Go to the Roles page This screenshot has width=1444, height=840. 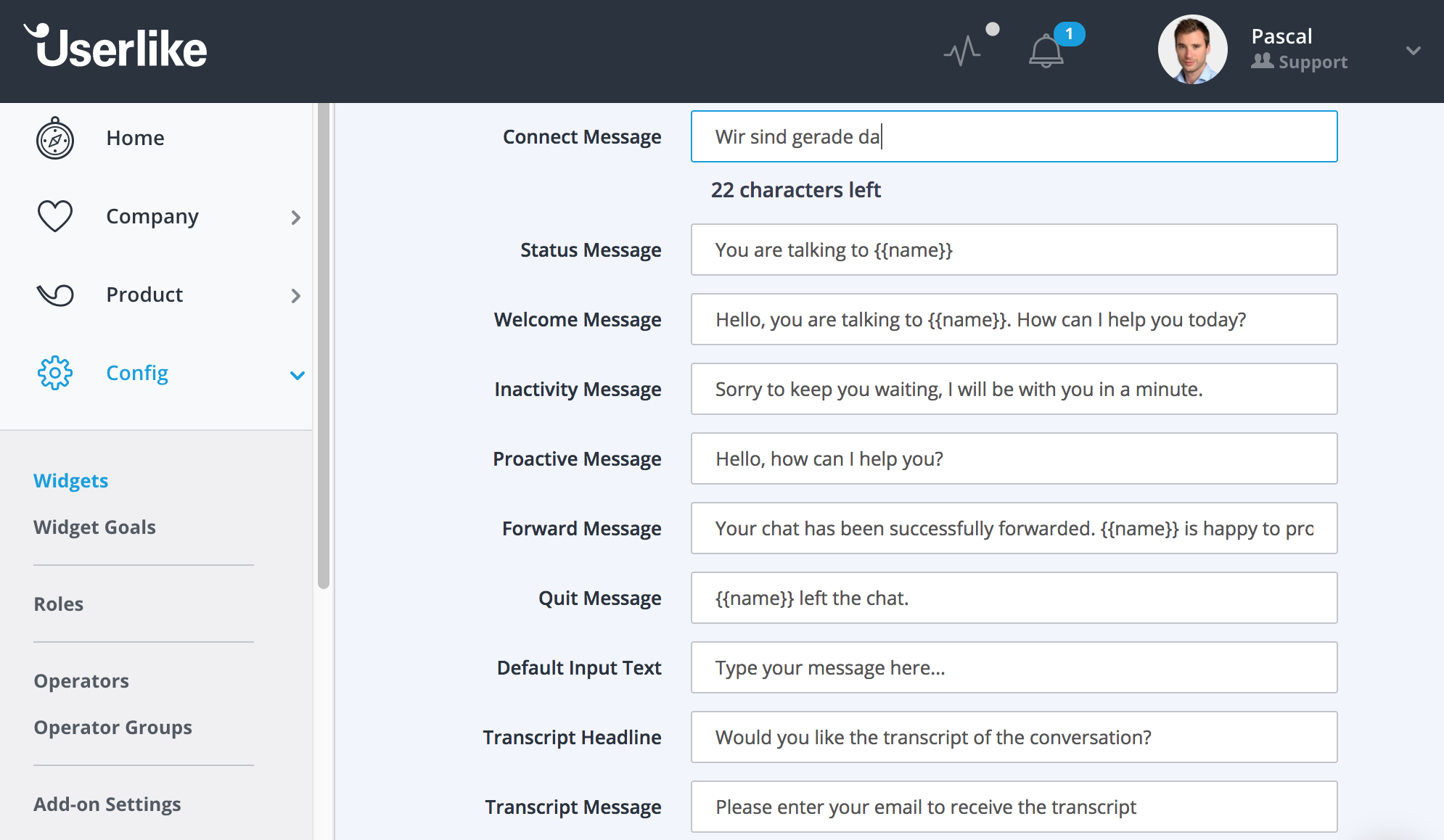59,604
